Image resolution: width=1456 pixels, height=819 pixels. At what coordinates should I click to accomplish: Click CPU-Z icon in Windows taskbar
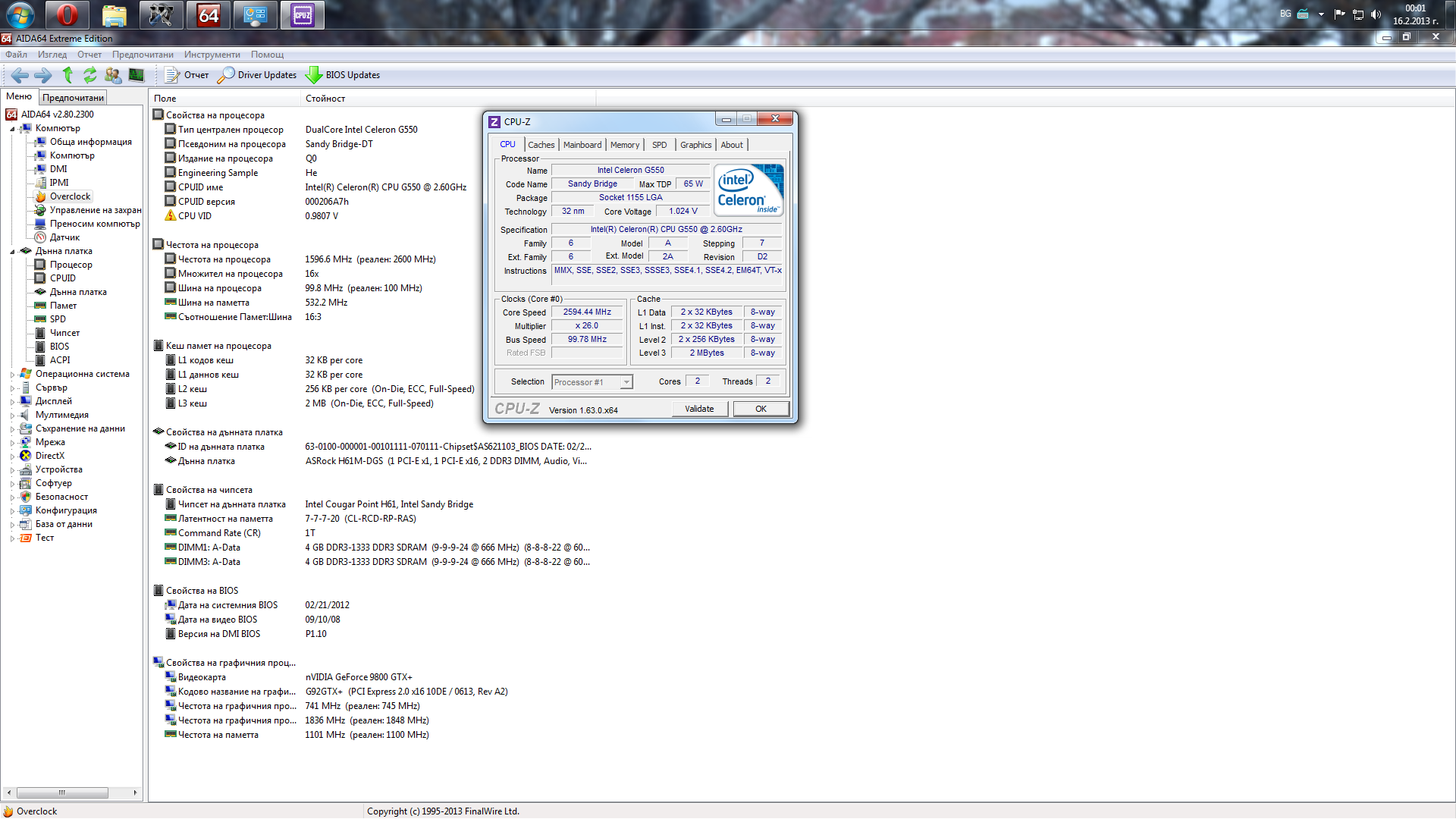coord(302,15)
